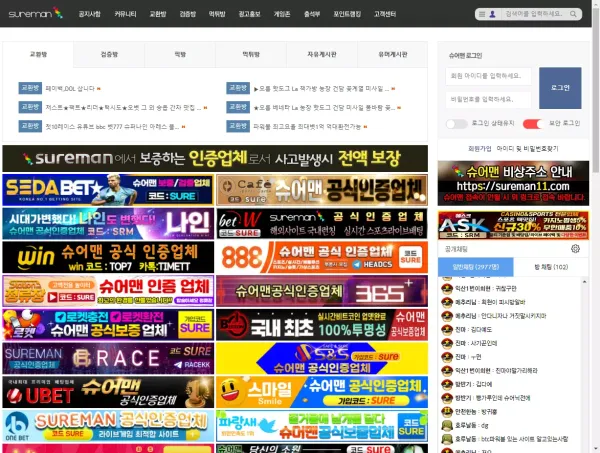Select the 방 채팅 (102) tab
Screen dimensions: 600x453
551,267
